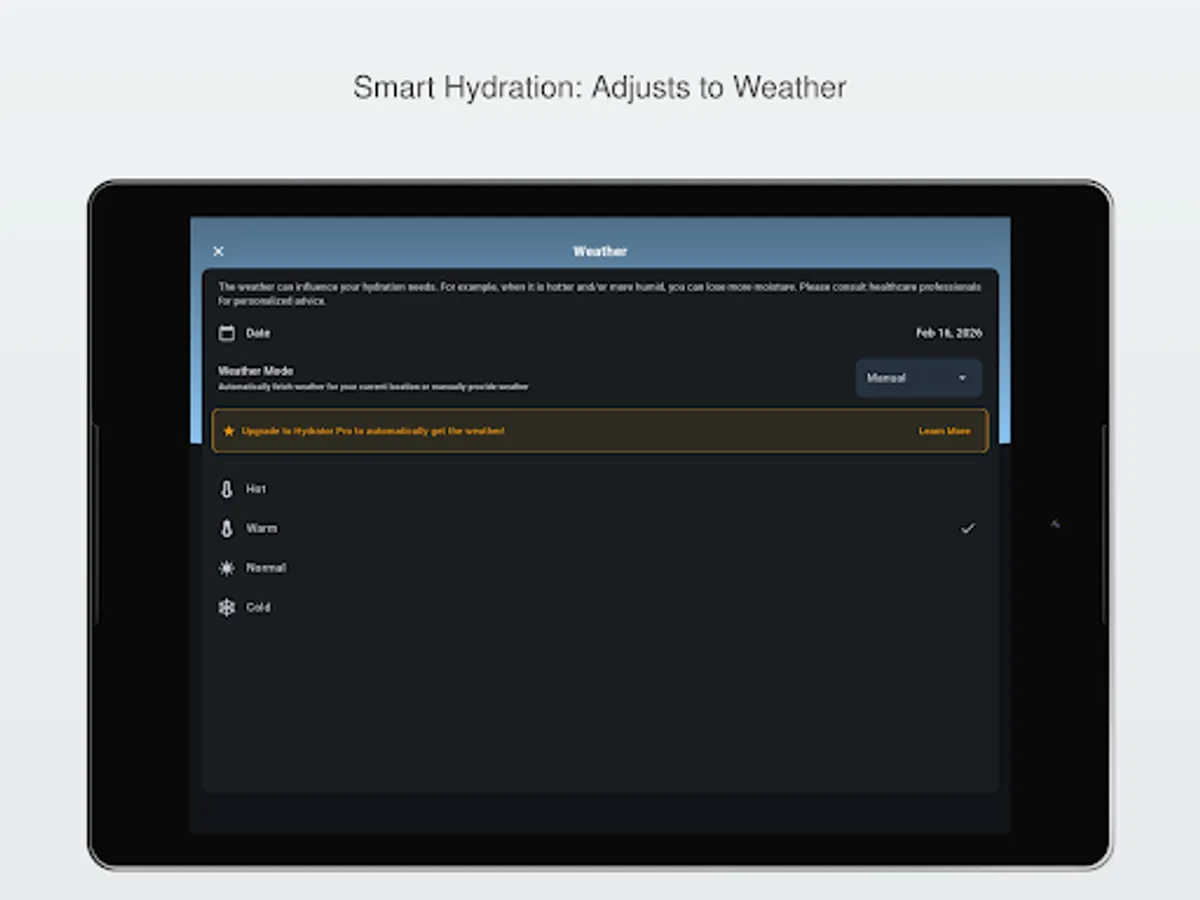Open the Learn More link

click(944, 431)
